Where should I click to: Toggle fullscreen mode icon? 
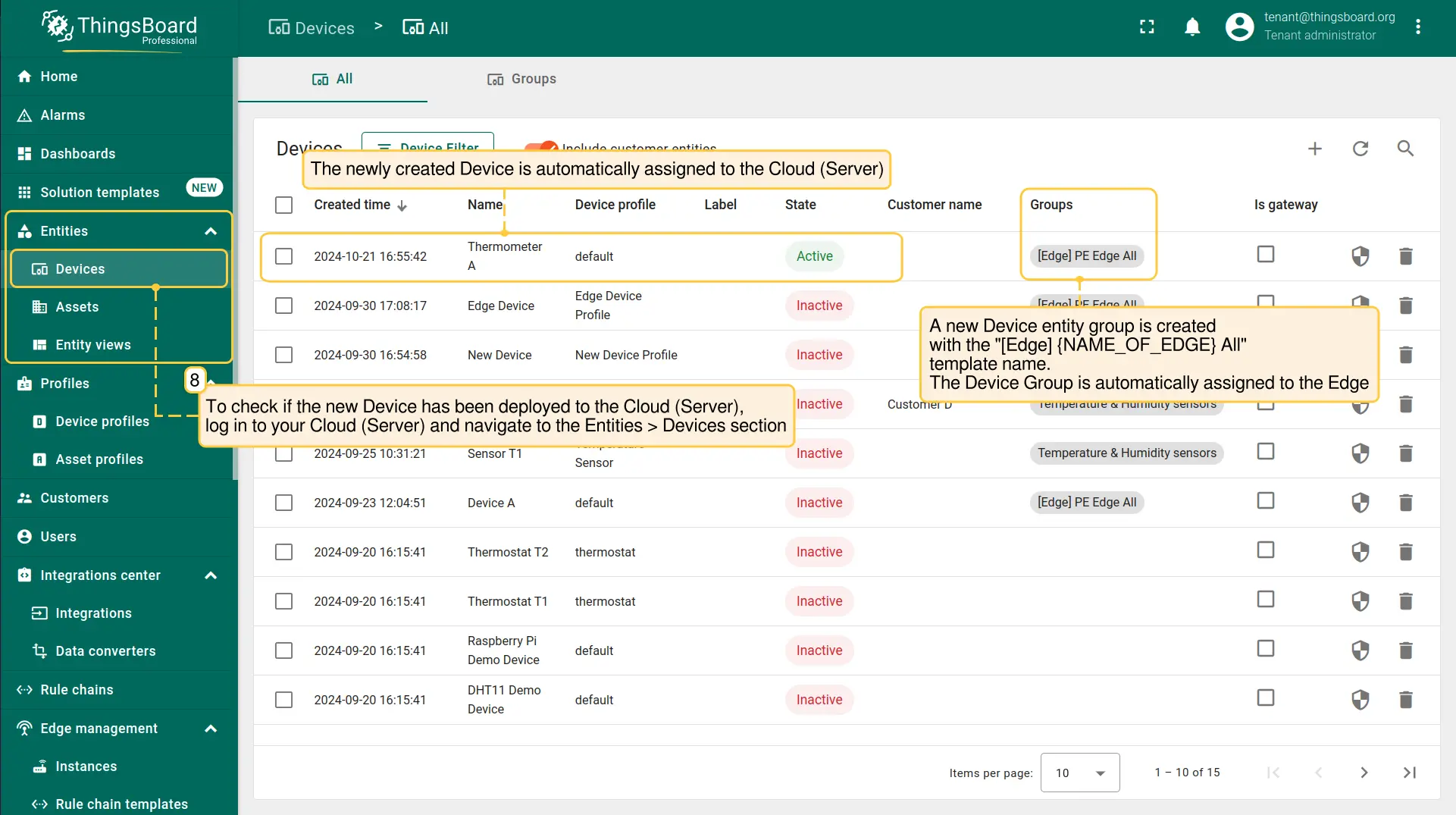pos(1147,27)
